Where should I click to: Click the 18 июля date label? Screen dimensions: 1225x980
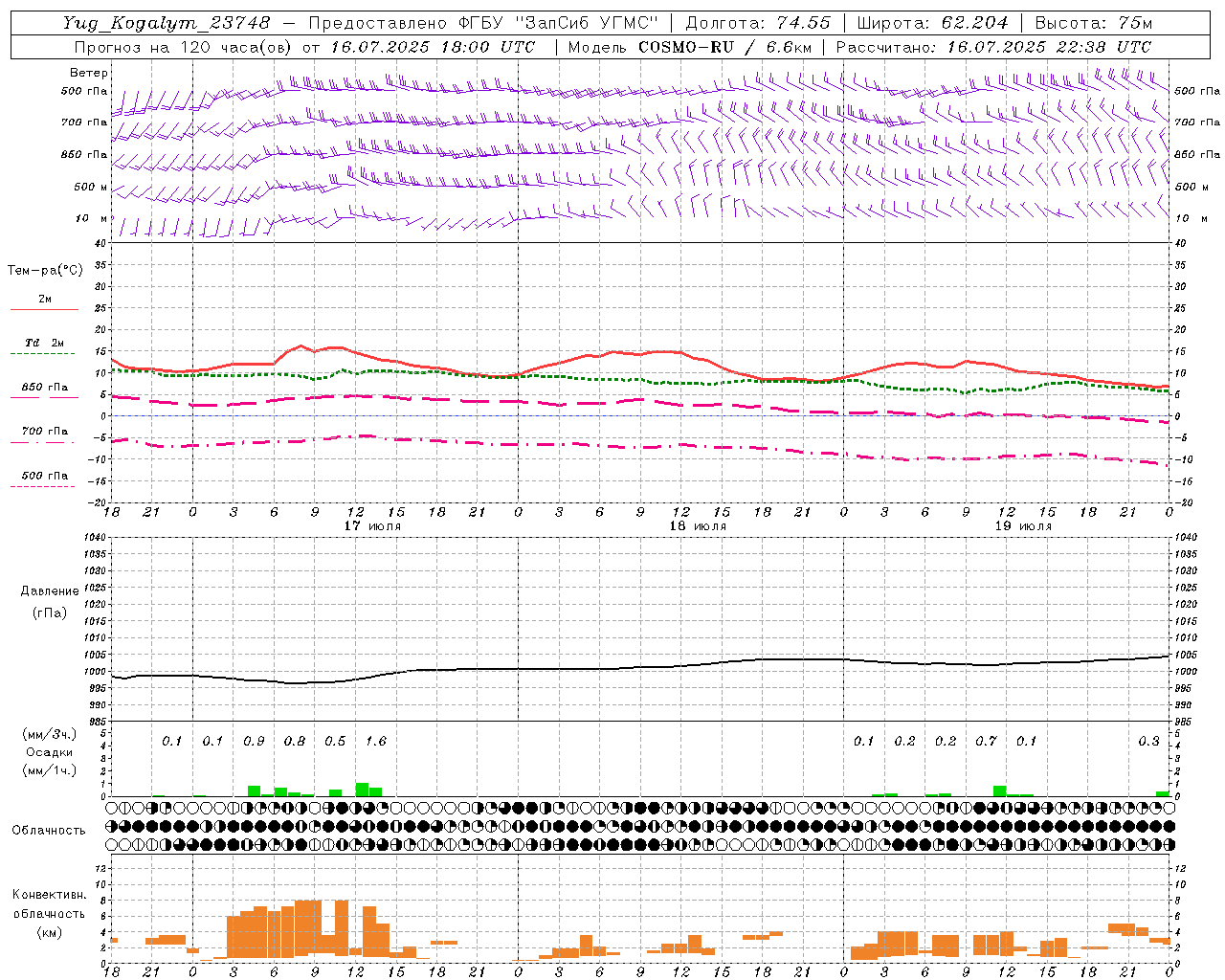[x=698, y=526]
